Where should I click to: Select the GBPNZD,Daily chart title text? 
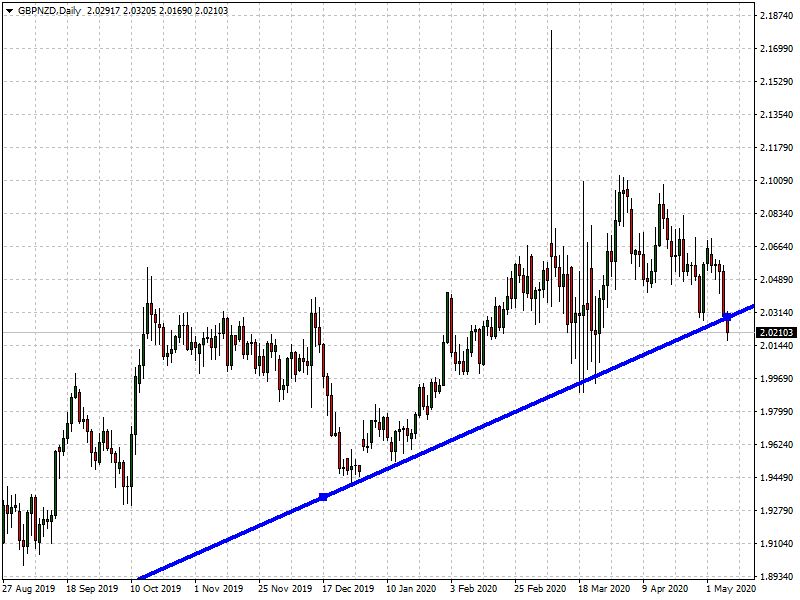(49, 10)
